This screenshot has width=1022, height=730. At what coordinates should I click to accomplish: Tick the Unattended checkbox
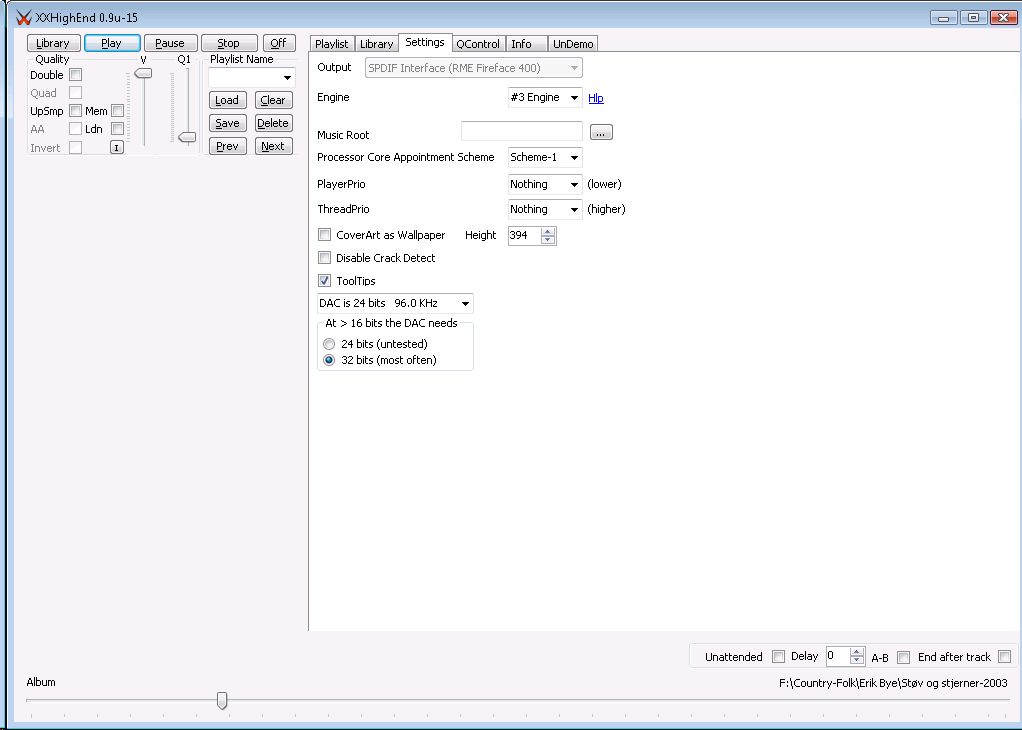pyautogui.click(x=778, y=656)
